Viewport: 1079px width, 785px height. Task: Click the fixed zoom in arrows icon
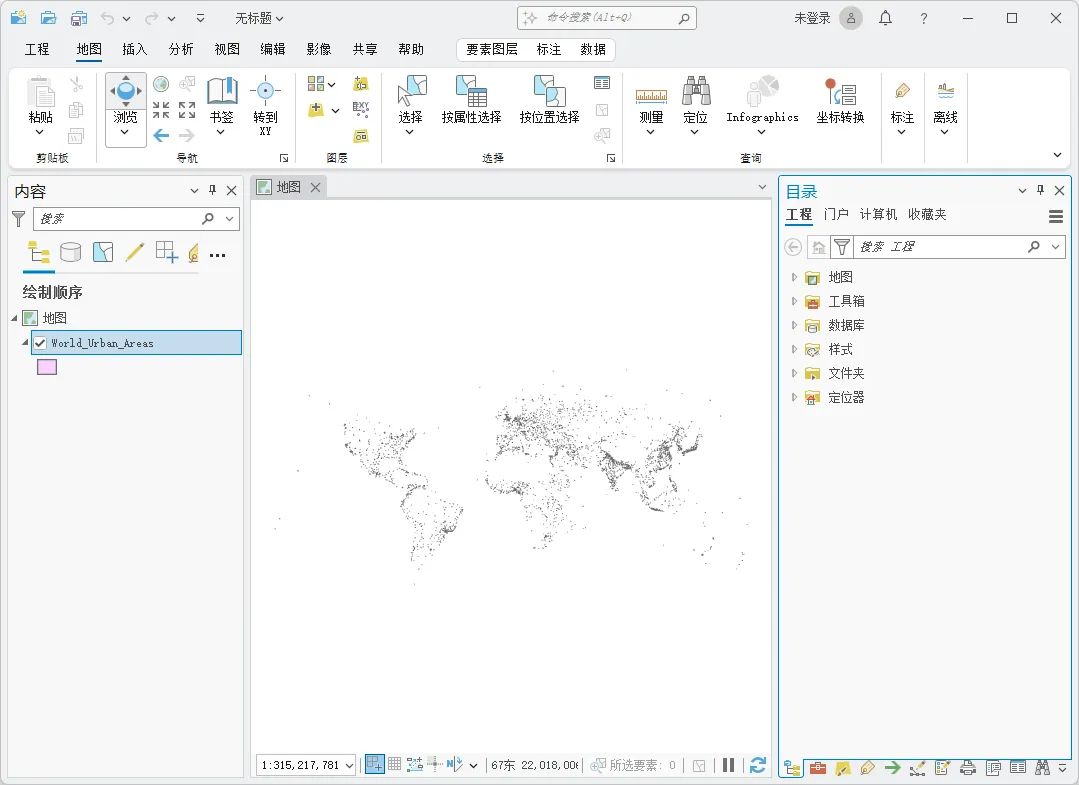click(161, 109)
